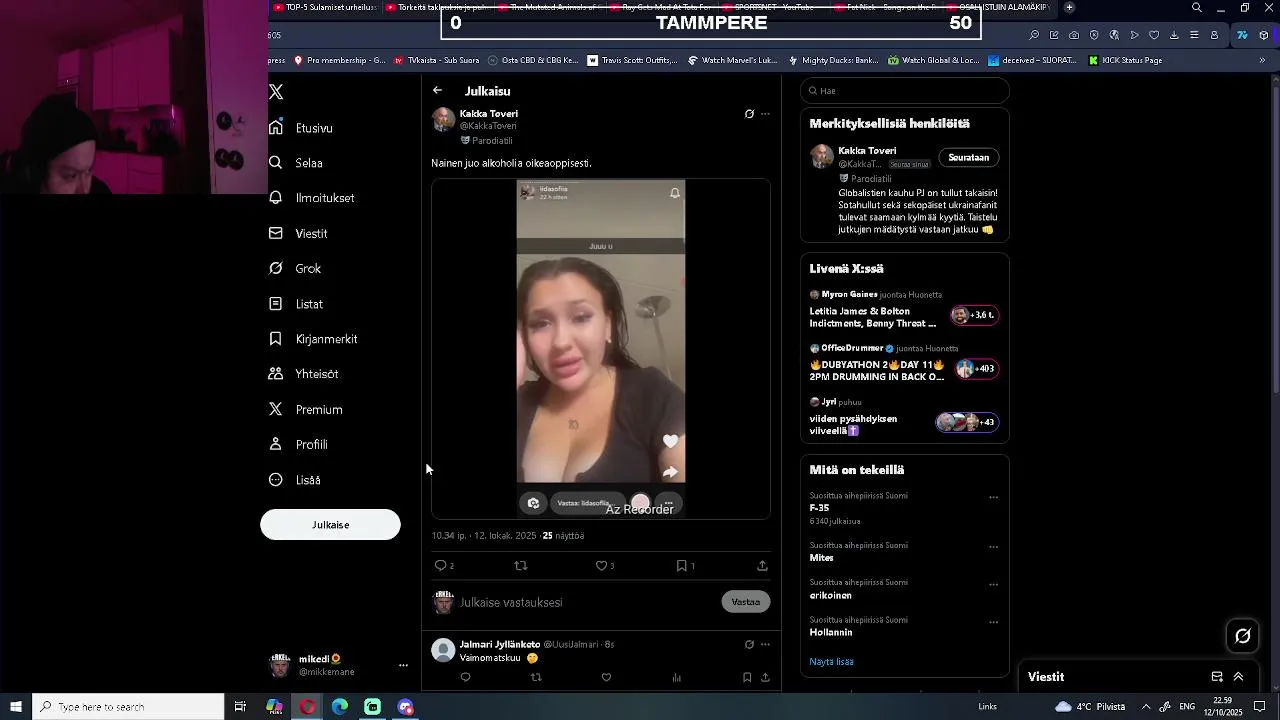1280x720 pixels.
Task: Click the Vastaa reply button
Action: pyautogui.click(x=746, y=602)
